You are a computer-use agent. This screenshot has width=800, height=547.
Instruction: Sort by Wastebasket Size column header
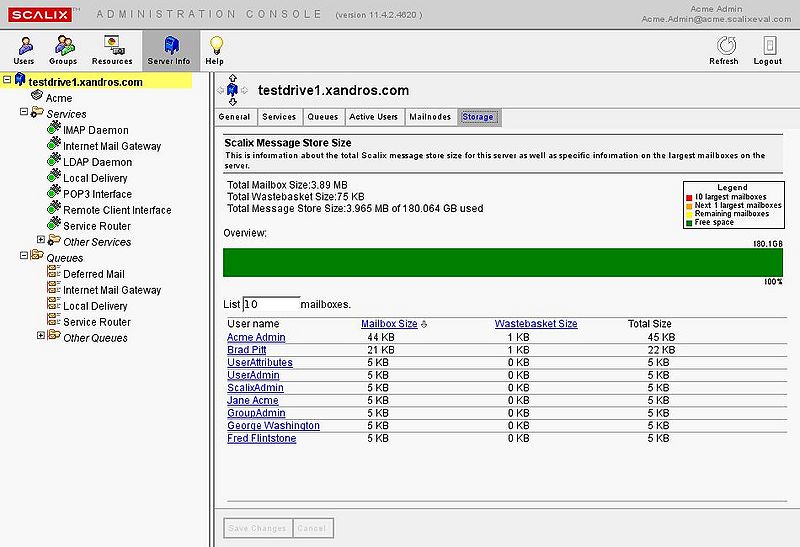click(x=536, y=324)
